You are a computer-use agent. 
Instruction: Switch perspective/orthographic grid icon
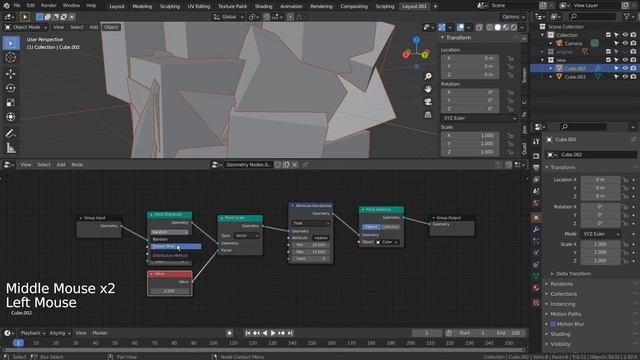coord(427,115)
